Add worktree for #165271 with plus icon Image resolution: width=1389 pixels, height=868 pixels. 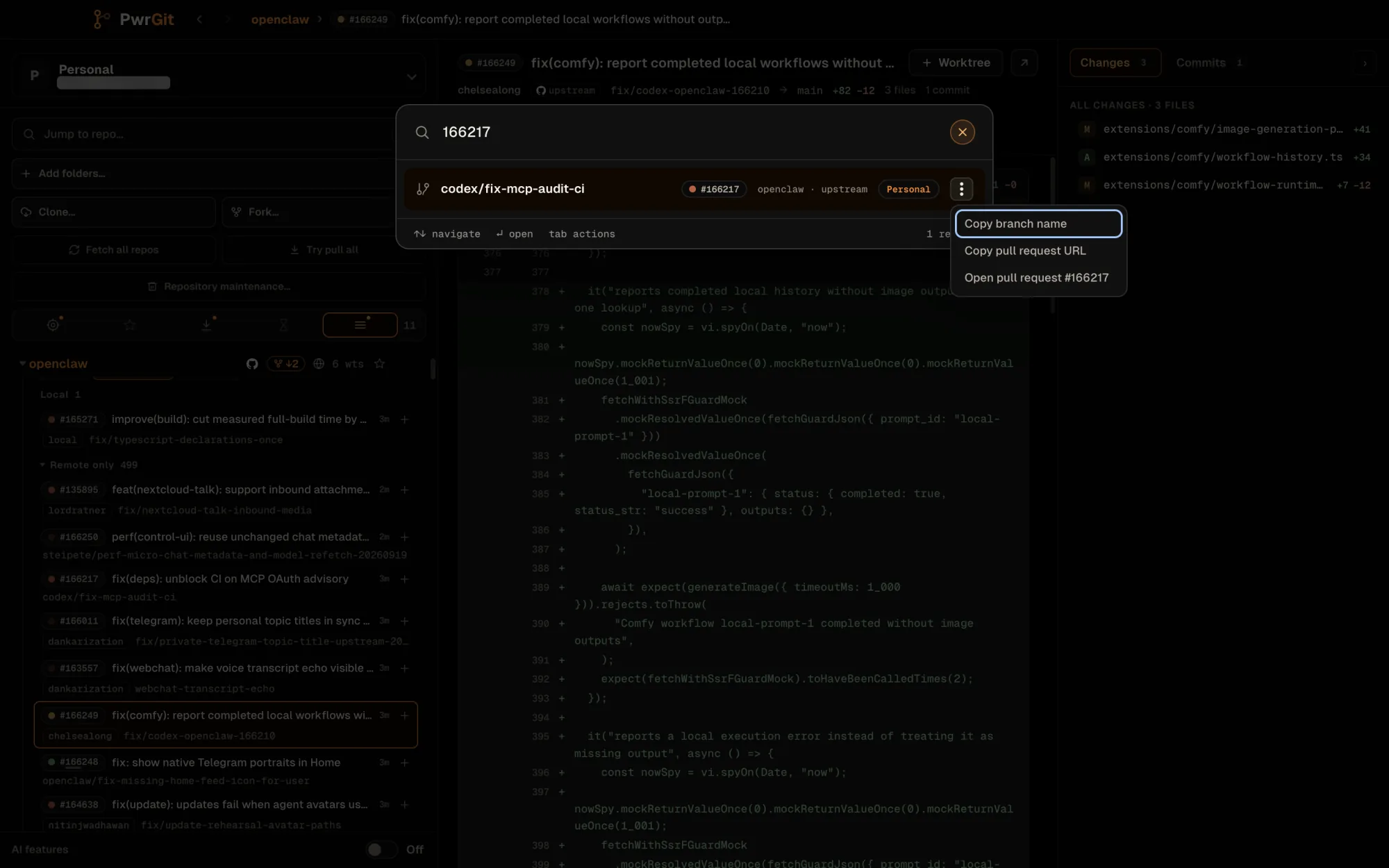[x=404, y=419]
